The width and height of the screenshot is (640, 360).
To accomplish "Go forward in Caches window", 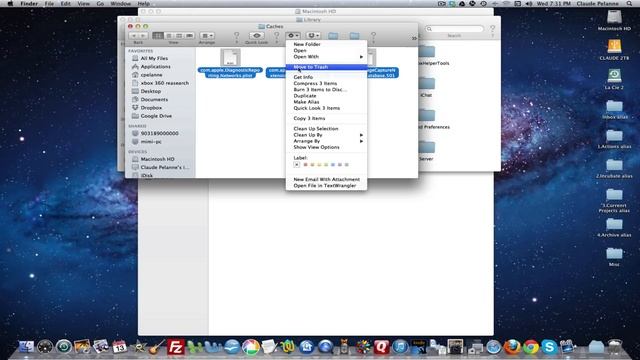I will pyautogui.click(x=143, y=36).
